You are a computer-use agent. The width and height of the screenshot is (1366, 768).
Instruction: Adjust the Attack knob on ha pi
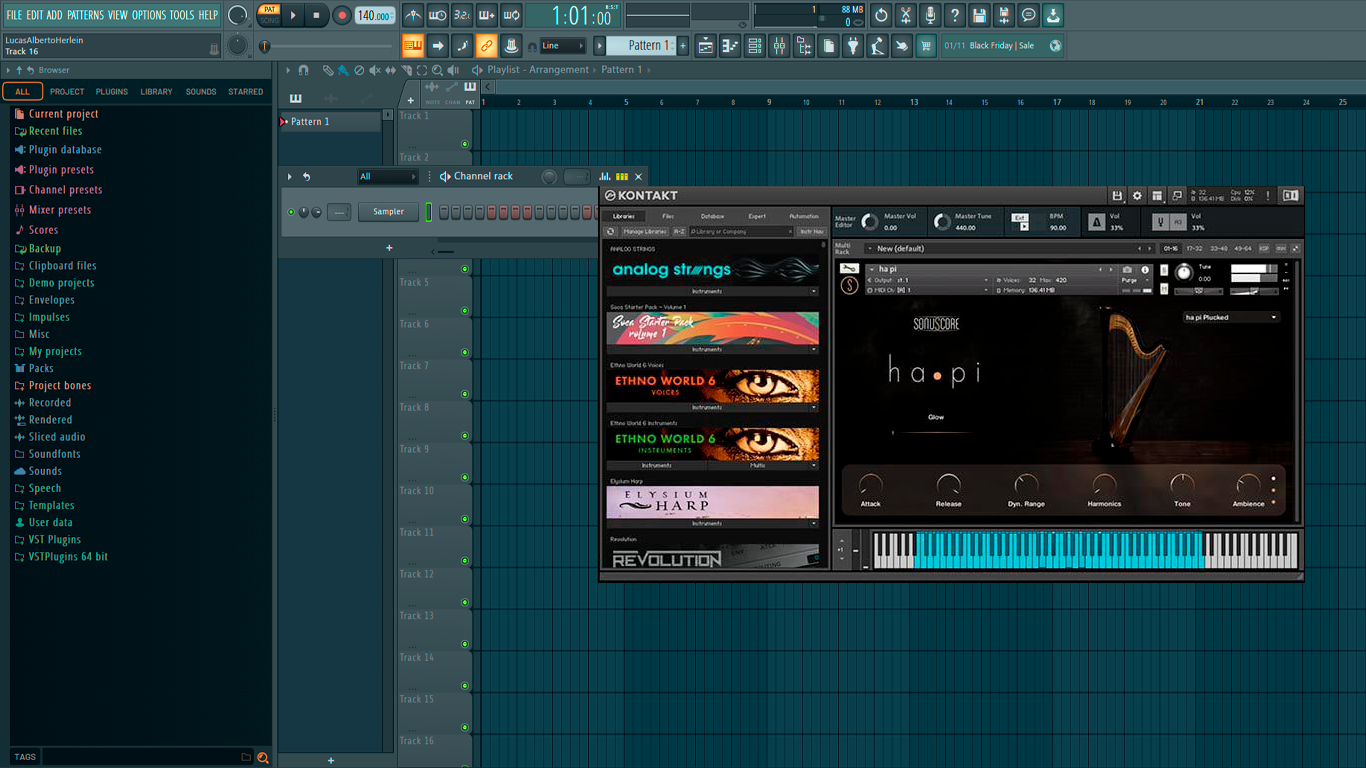[x=871, y=485]
